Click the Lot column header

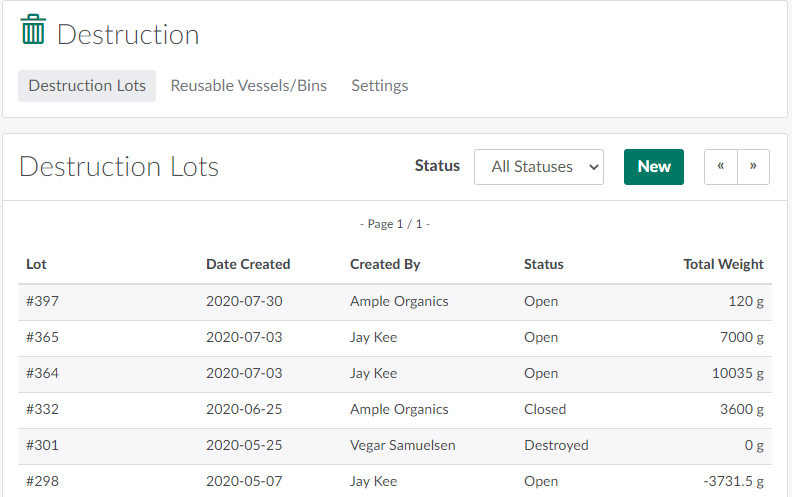[x=36, y=265]
